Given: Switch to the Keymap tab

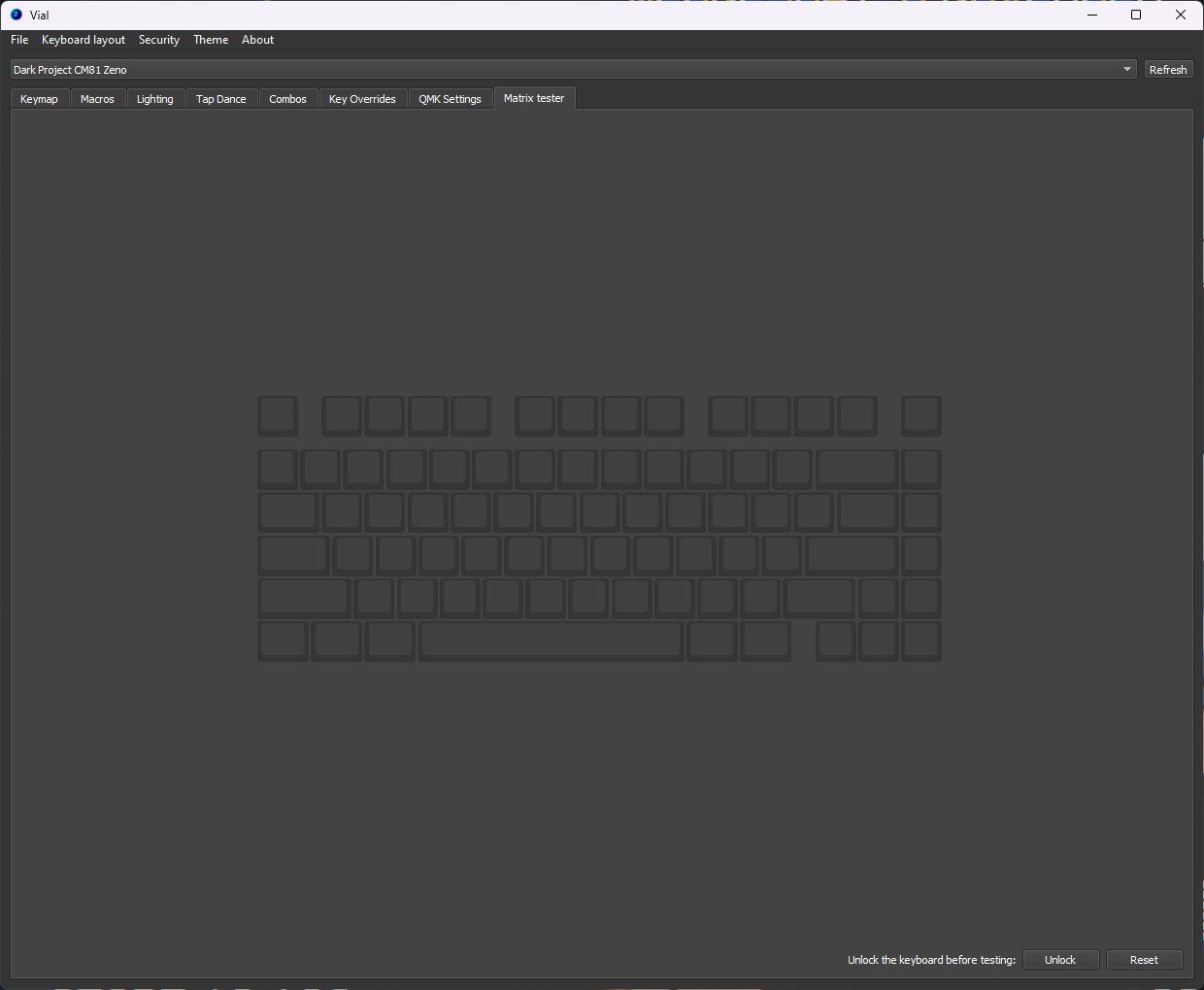Looking at the screenshot, I should pyautogui.click(x=40, y=99).
